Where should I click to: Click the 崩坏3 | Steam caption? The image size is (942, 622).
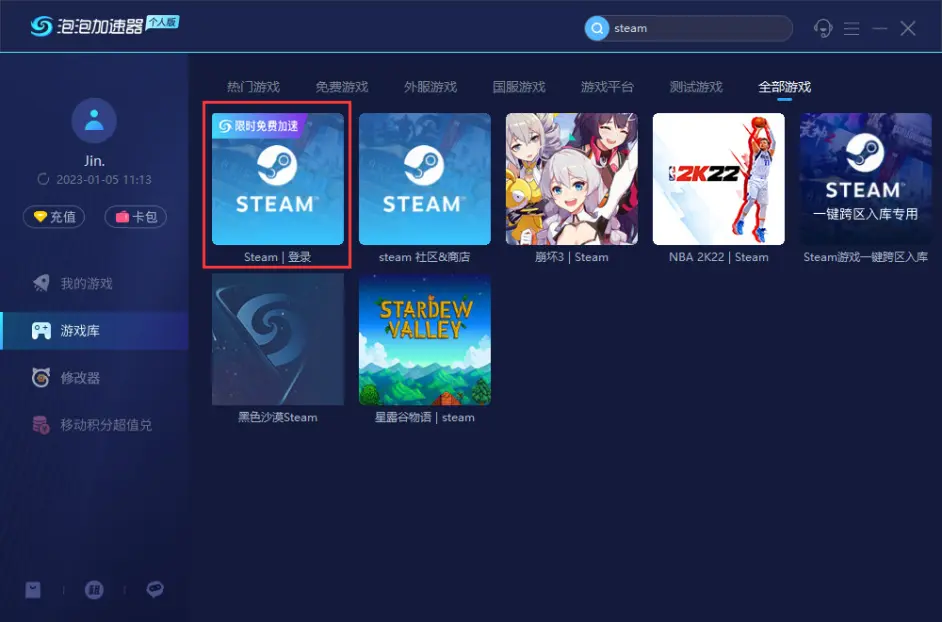tap(572, 257)
